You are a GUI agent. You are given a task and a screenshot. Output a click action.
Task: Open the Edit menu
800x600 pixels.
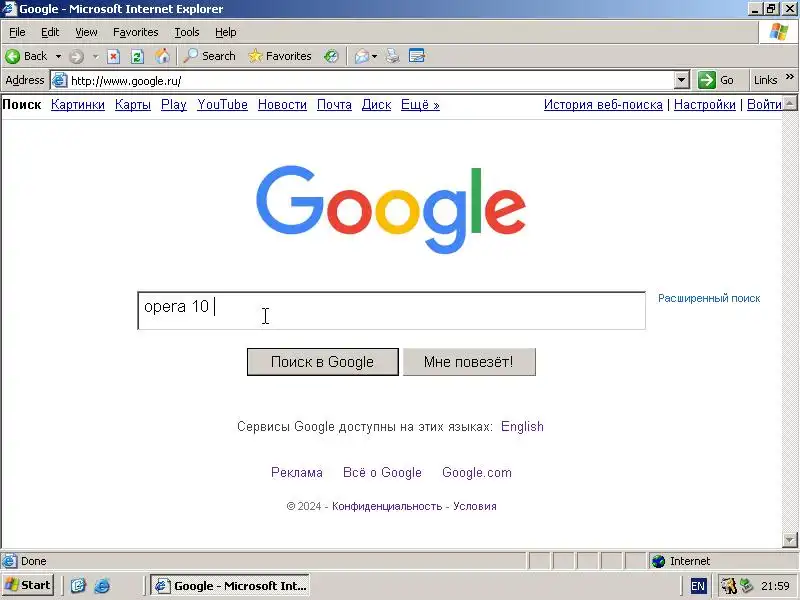[50, 32]
